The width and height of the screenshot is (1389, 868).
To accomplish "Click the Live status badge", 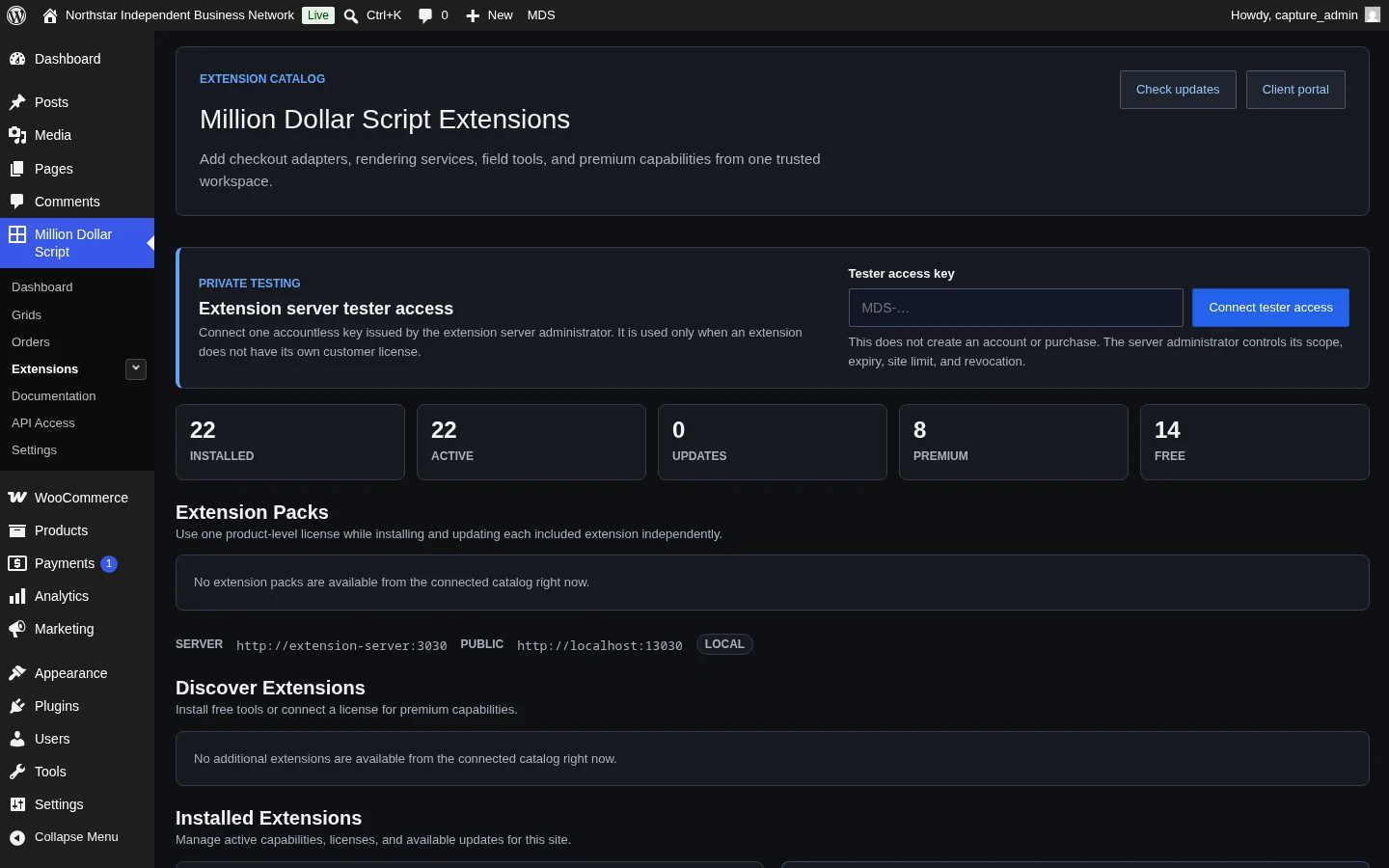I will [x=318, y=15].
